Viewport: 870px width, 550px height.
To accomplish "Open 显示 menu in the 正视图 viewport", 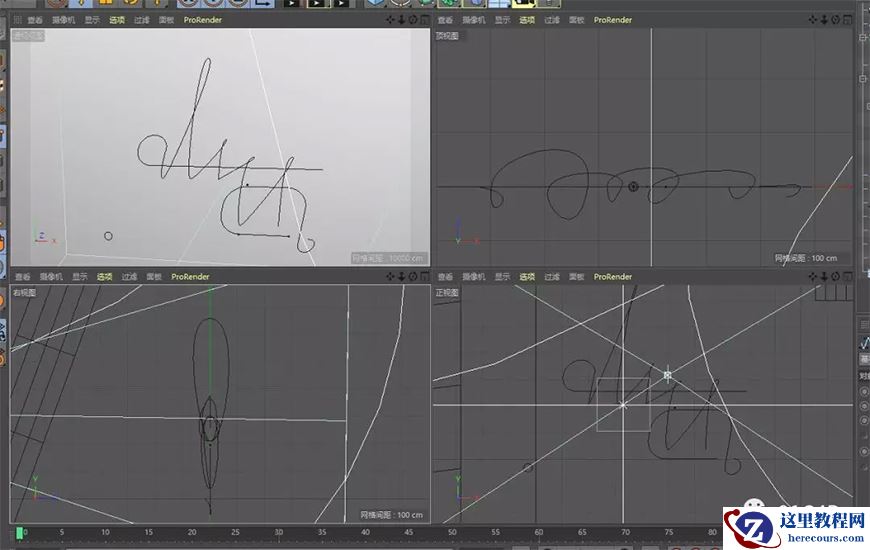I will click(502, 276).
